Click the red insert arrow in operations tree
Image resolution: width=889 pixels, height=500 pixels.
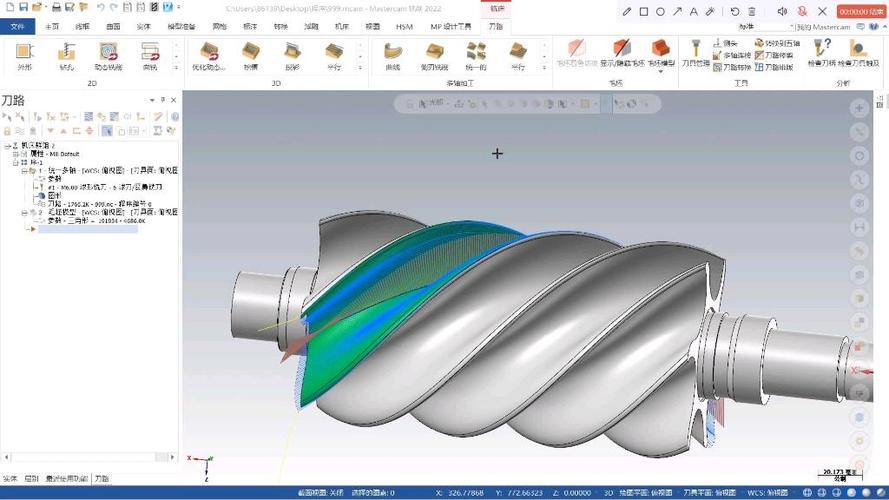[x=33, y=229]
